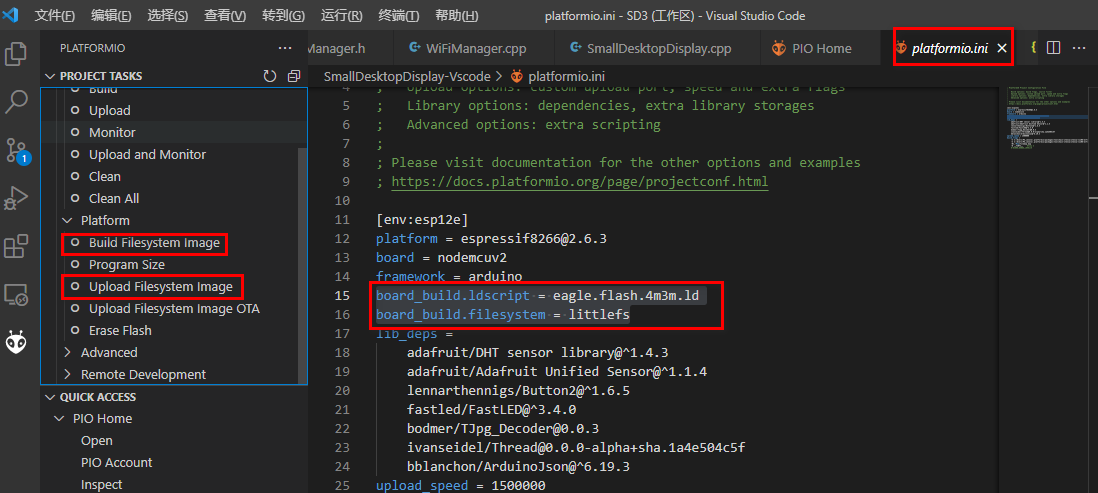Viewport: 1098px width, 493px height.
Task: Open PLATFORMIO panel more actions menu
Action: (284, 48)
